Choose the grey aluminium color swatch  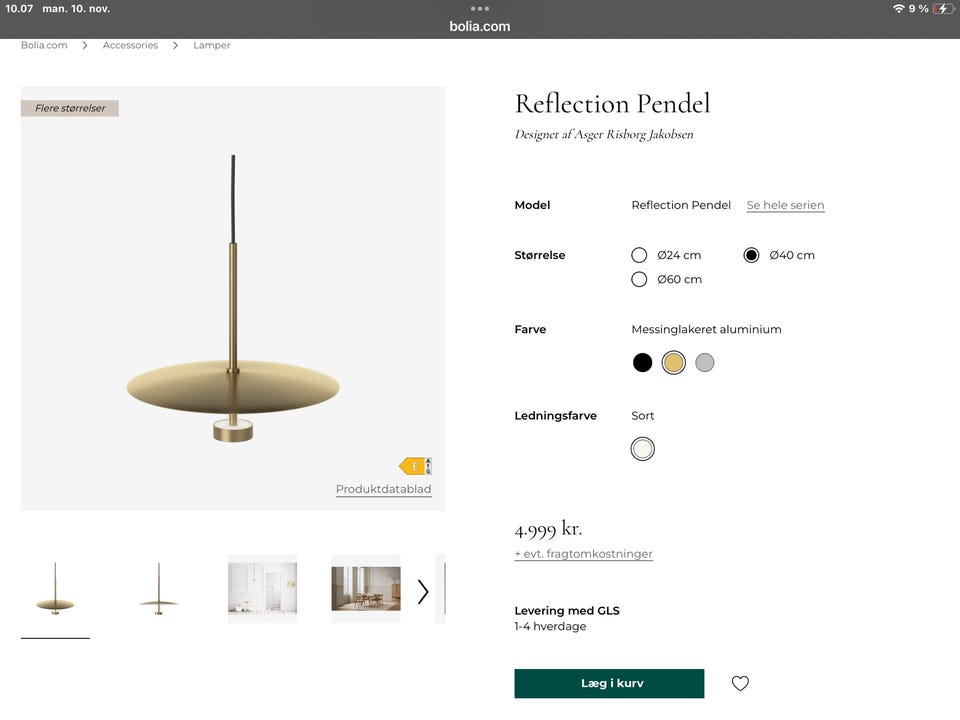pyautogui.click(x=705, y=362)
